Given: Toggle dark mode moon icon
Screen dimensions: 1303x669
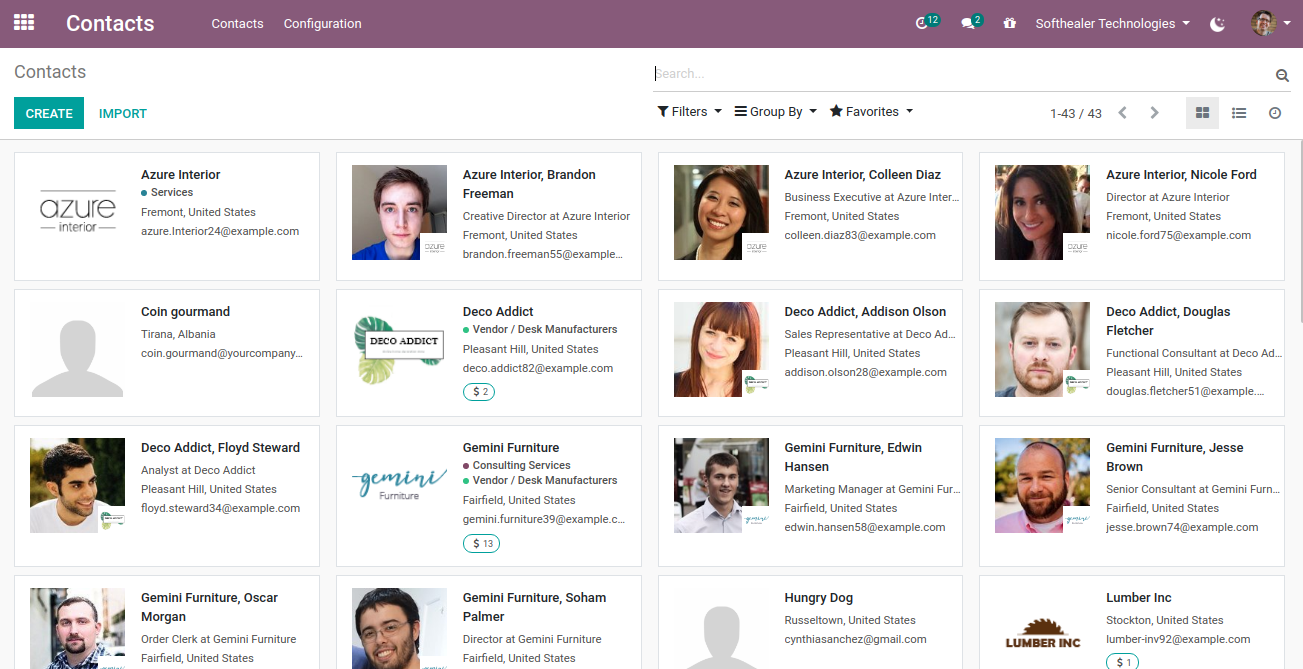Looking at the screenshot, I should click(x=1217, y=24).
